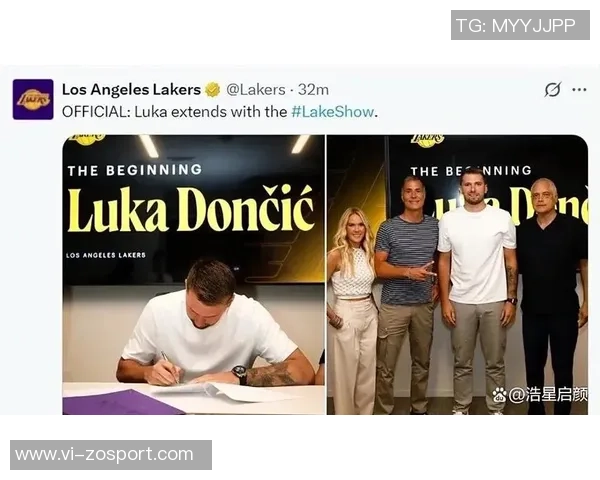
Task: Click the @浩星启颜 watermark text
Action: (548, 395)
